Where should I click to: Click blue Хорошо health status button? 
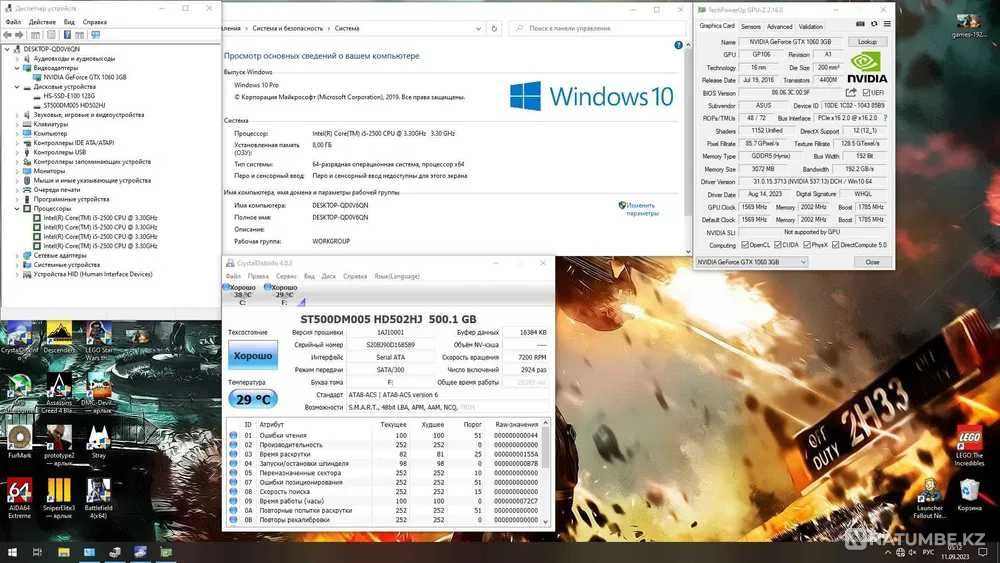253,356
